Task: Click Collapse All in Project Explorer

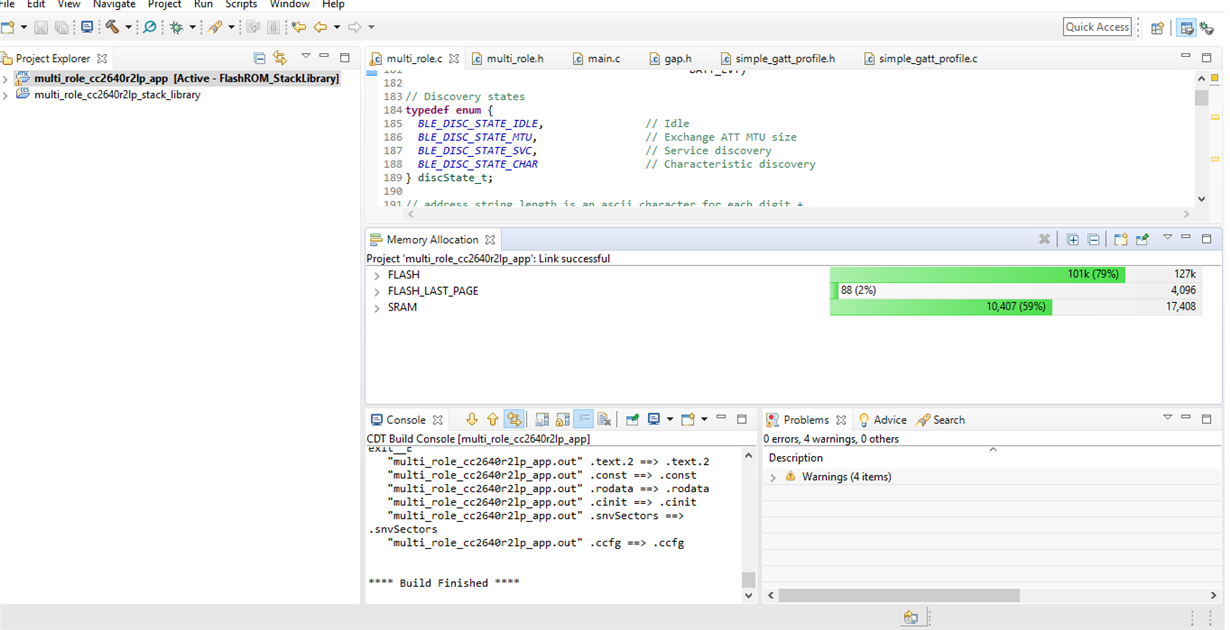Action: coord(260,58)
